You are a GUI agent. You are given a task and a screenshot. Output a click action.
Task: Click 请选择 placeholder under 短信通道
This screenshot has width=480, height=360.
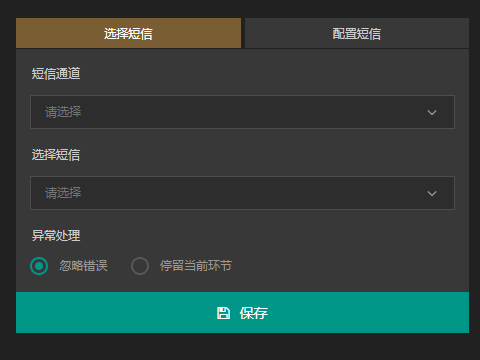[63, 112]
